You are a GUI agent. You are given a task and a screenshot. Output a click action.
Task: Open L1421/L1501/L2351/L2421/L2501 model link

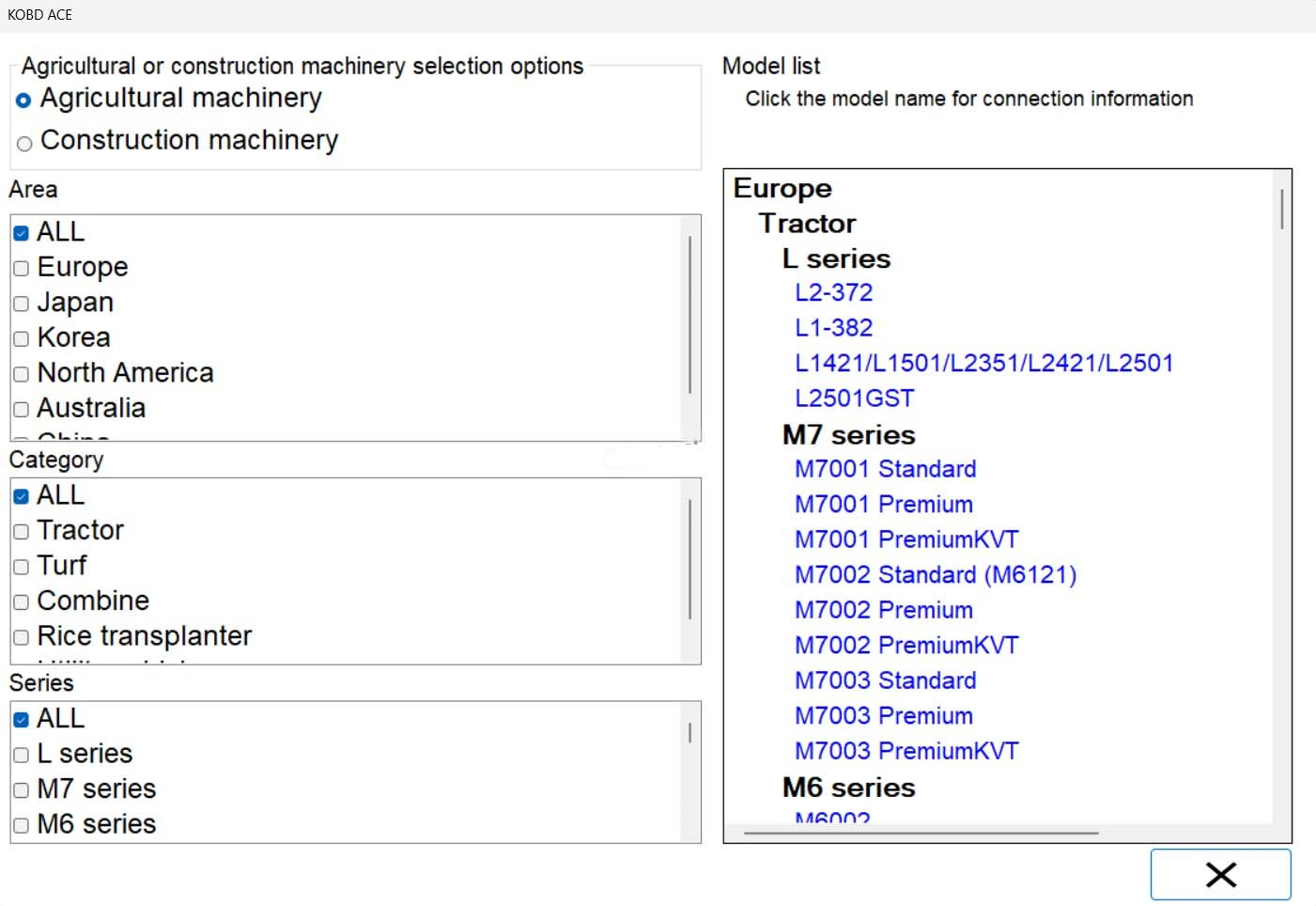[983, 363]
